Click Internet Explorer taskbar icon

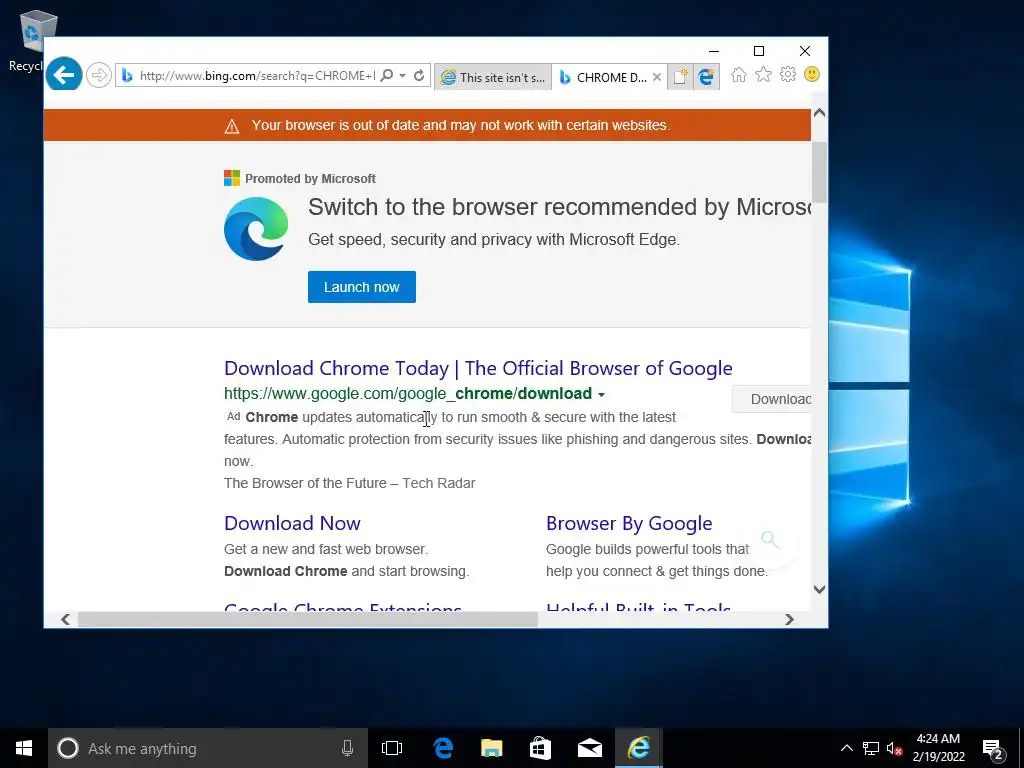(x=639, y=748)
